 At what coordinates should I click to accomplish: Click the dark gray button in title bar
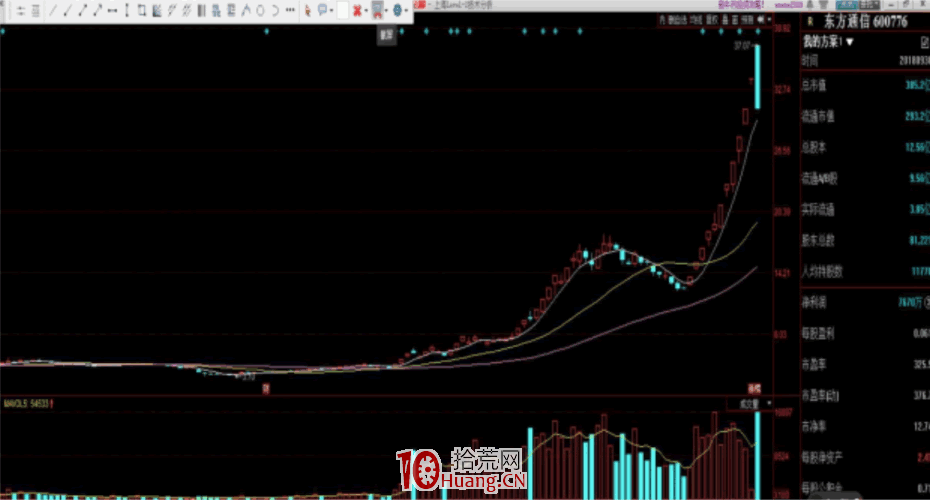pos(870,5)
